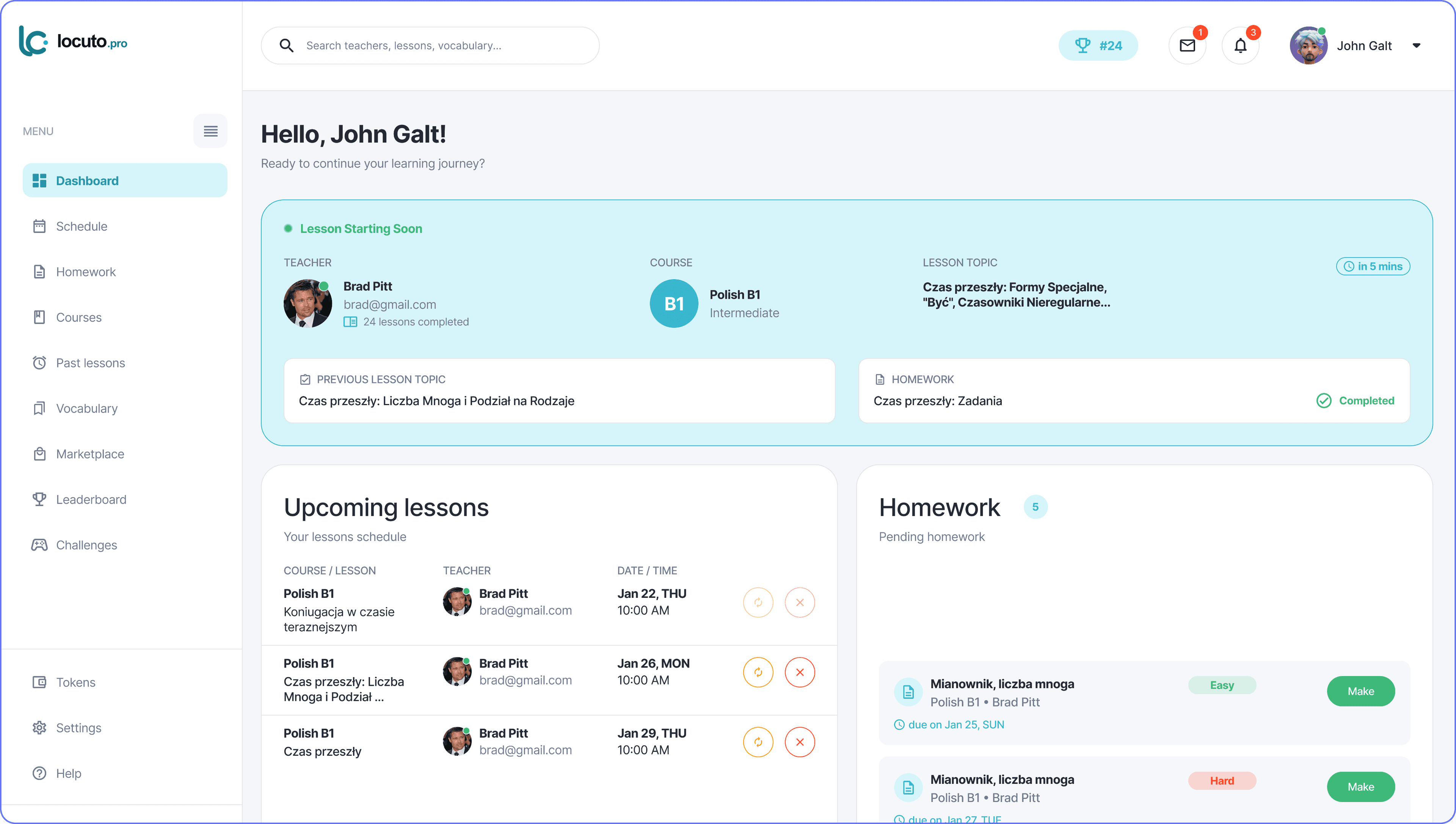Open lesson 'Czas przeszły: Liczba Mnoga i Podział ...'
Screen dimensions: 1456x824
pyautogui.click(x=344, y=689)
